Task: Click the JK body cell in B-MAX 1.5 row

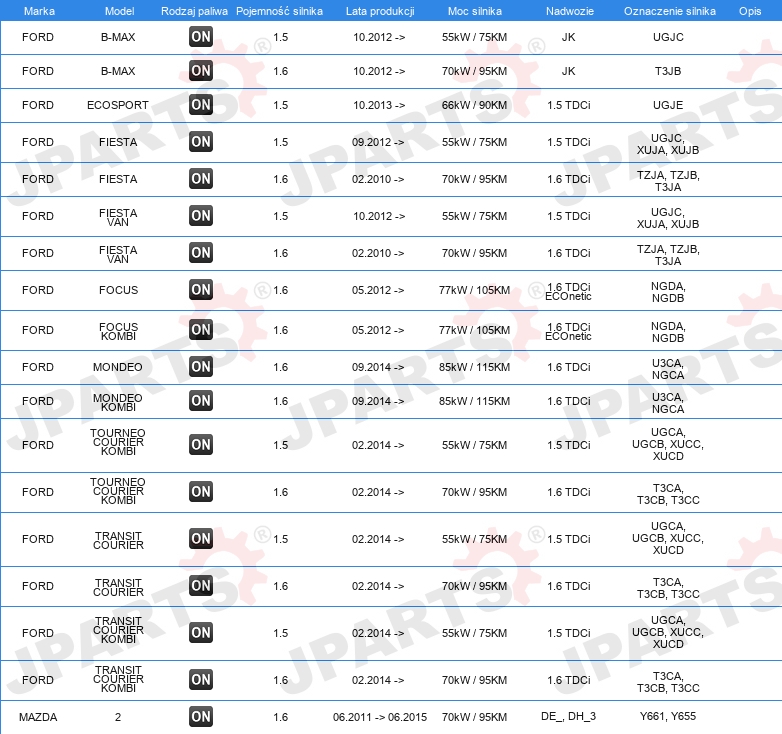Action: tap(569, 37)
